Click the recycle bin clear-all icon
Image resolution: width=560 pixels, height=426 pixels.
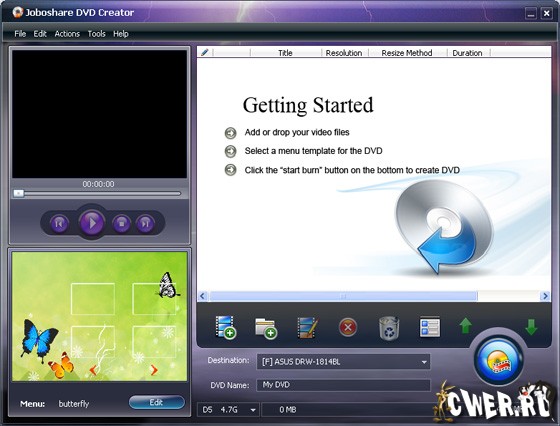(389, 327)
